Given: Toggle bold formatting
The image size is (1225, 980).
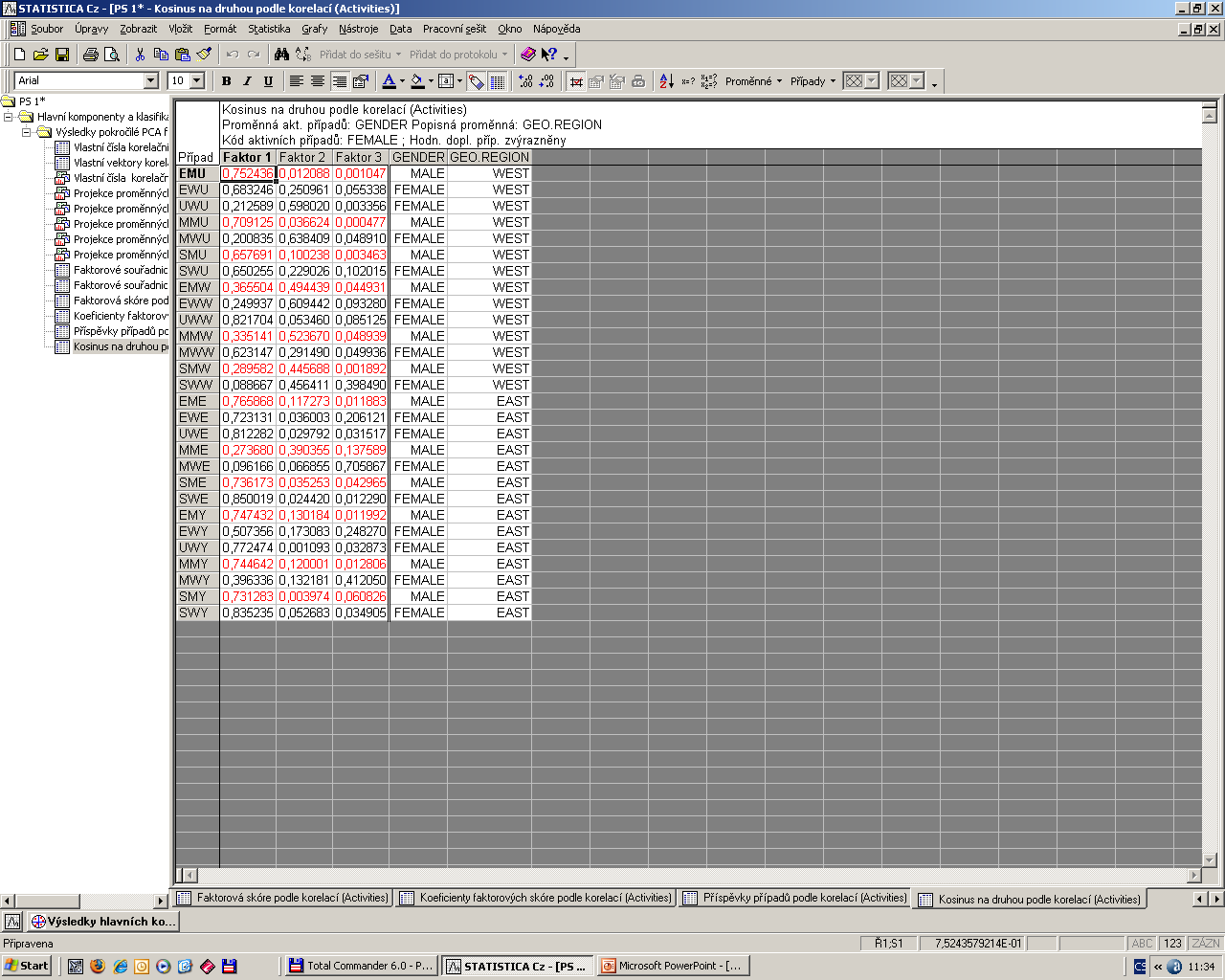Looking at the screenshot, I should point(227,81).
